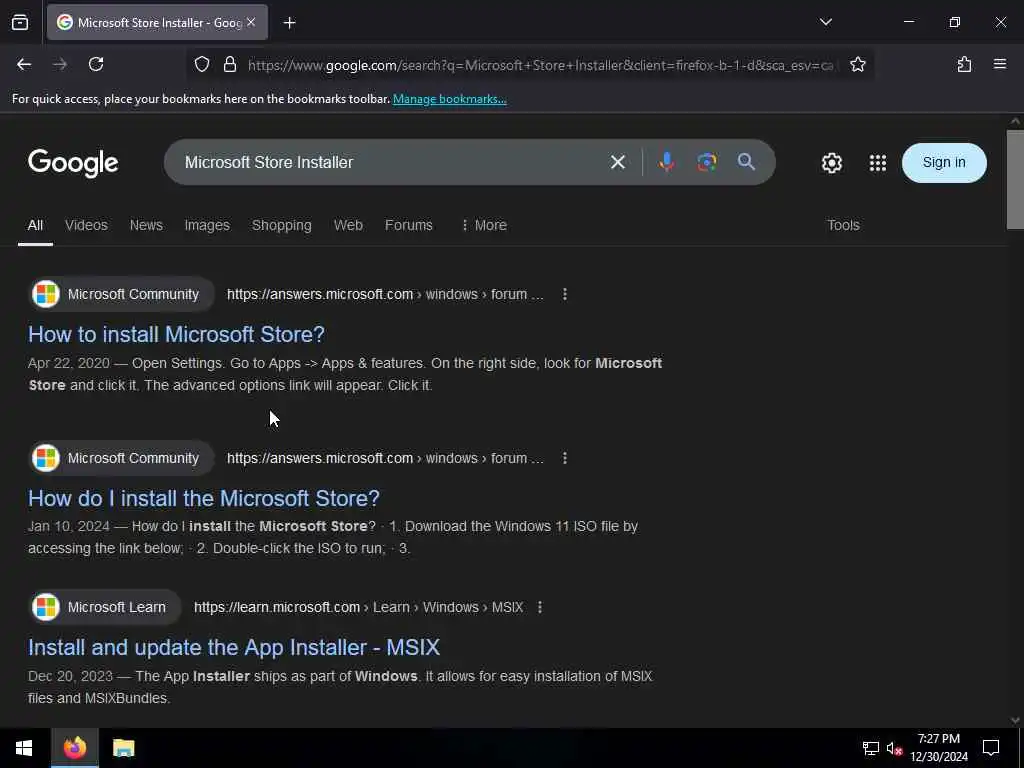Image resolution: width=1024 pixels, height=768 pixels.
Task: Select the All results tab
Action: 35,225
